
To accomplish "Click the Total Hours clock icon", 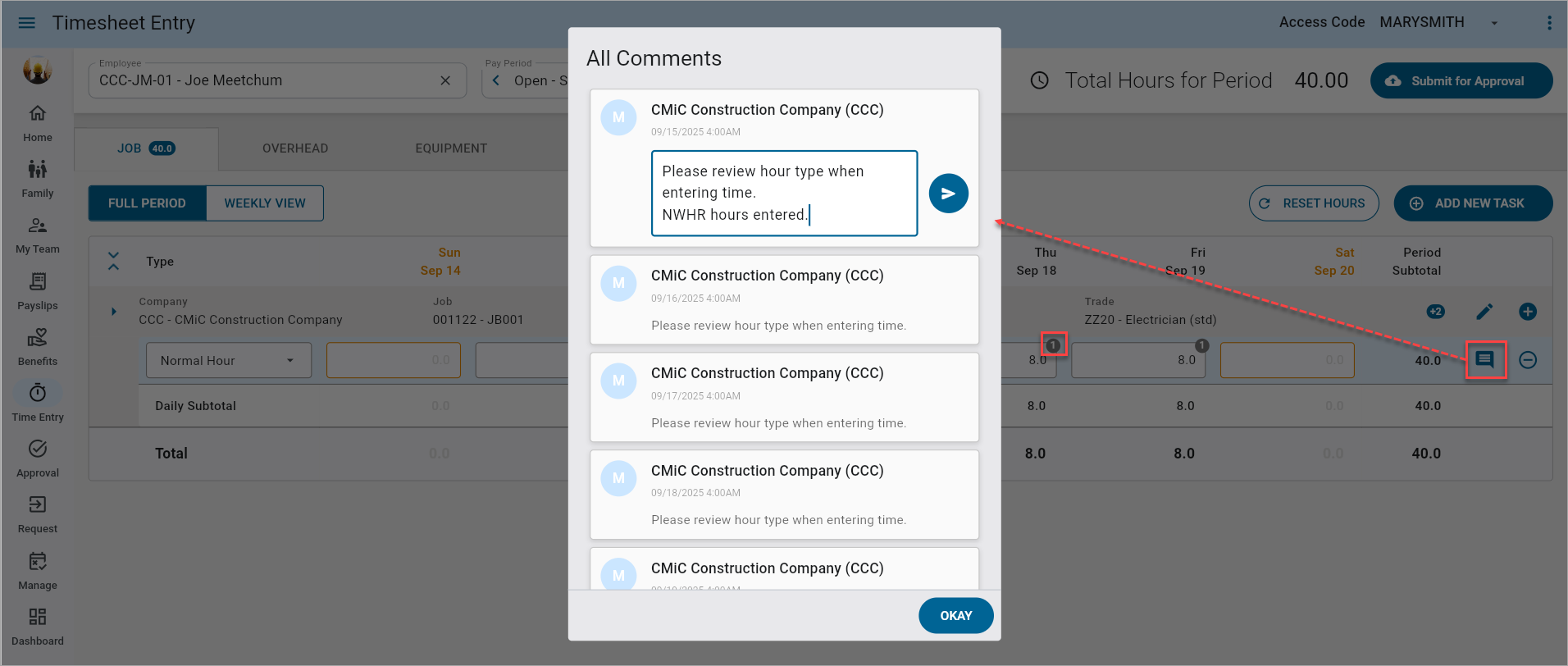I will [1039, 80].
